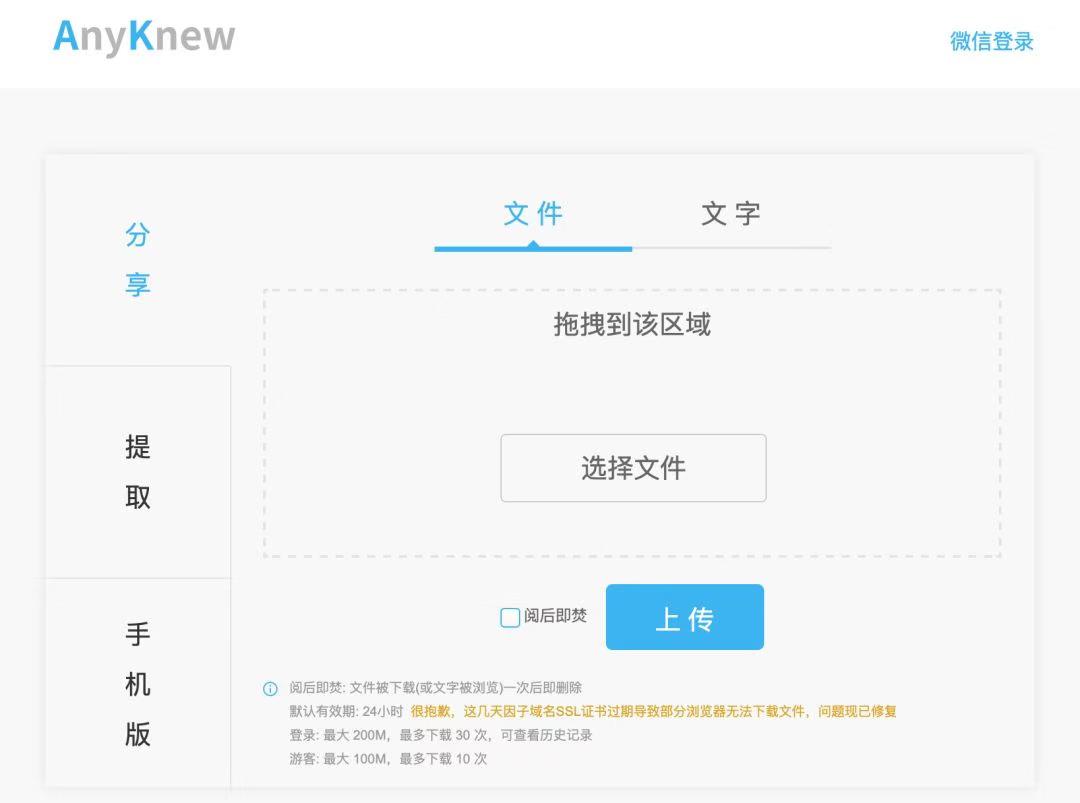Open WeChat login (微信登录)

(992, 42)
